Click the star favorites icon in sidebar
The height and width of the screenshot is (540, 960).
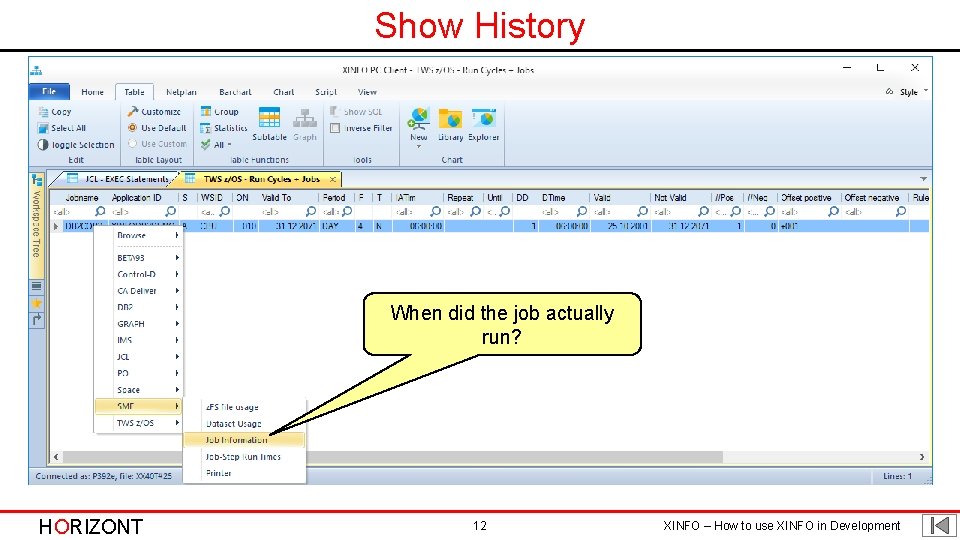[37, 303]
